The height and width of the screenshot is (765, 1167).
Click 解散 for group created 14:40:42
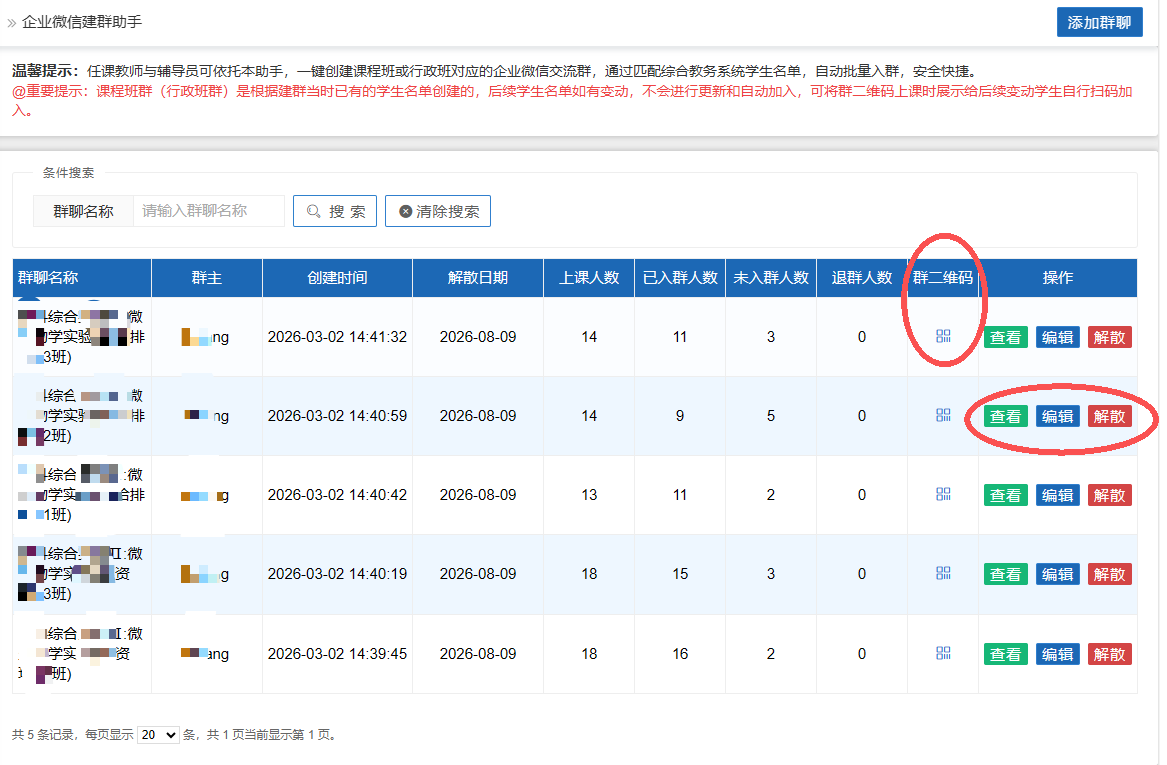coord(1110,495)
